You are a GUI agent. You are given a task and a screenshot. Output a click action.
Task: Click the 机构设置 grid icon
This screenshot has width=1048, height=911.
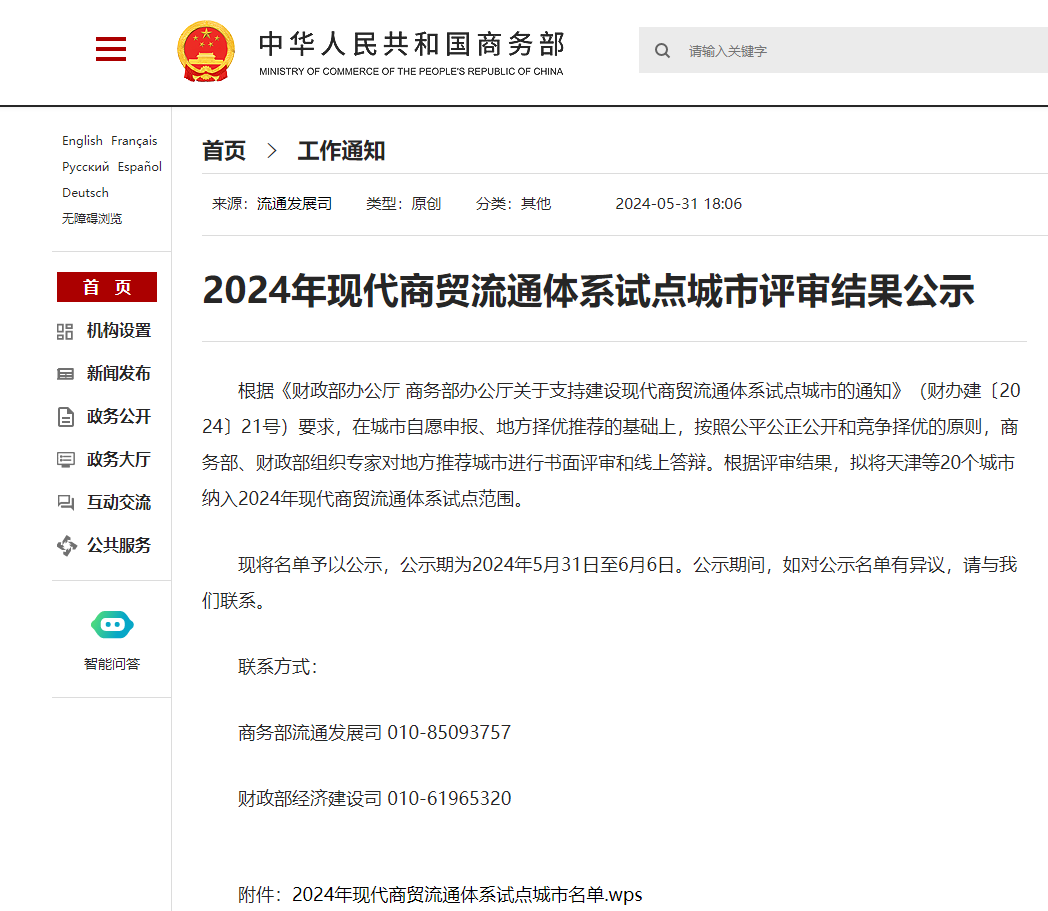[x=66, y=331]
